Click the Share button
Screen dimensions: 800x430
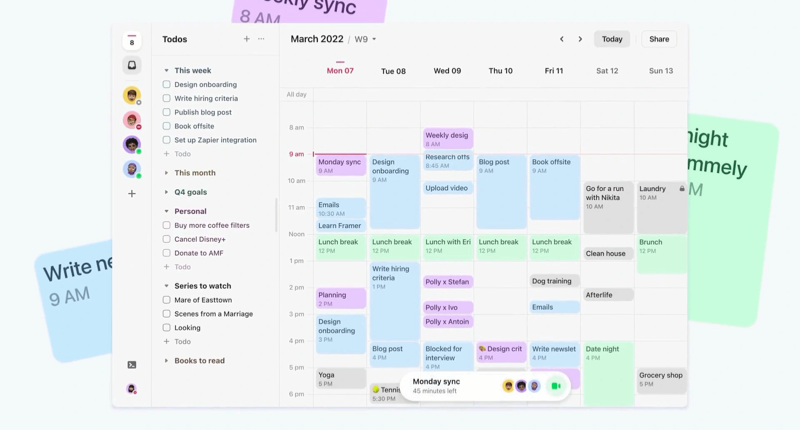click(x=659, y=39)
